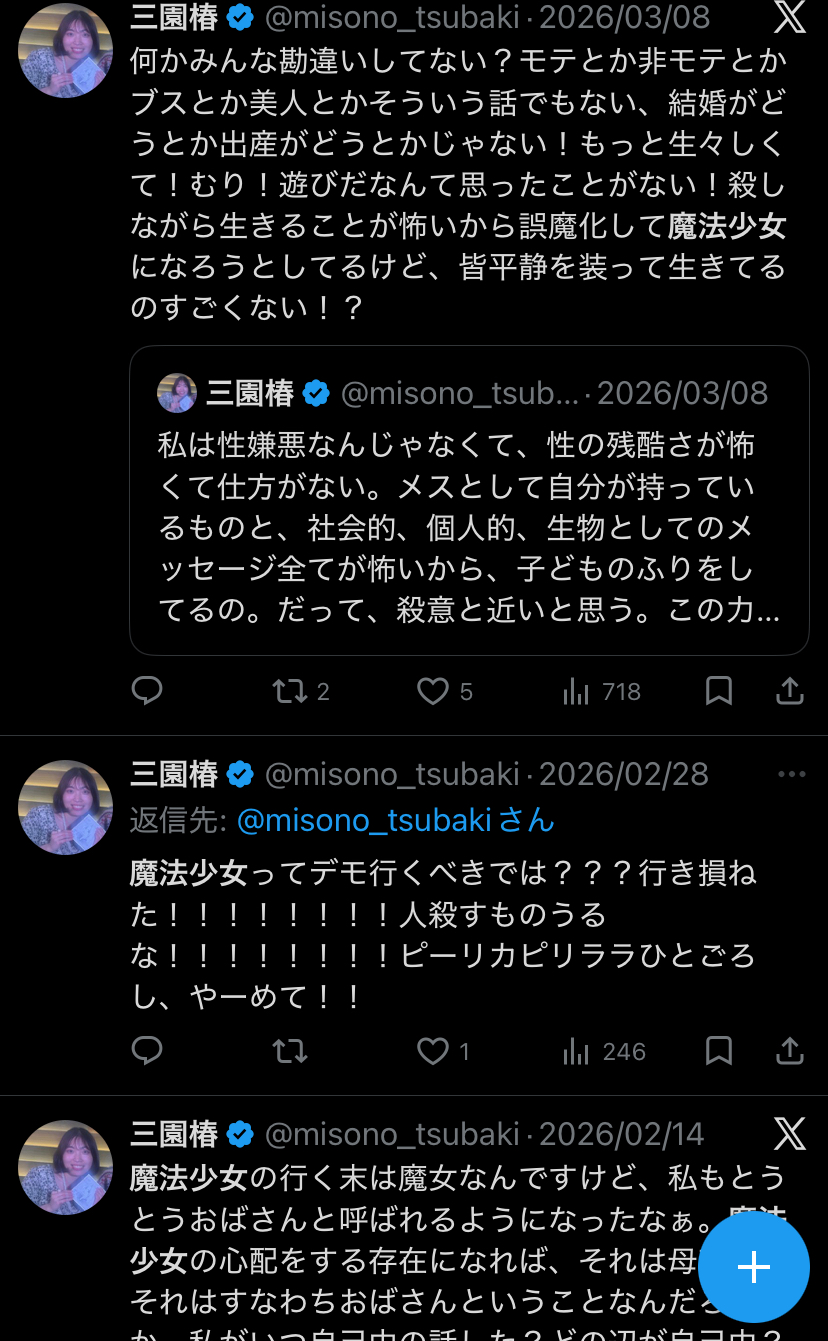
Task: View analytics showing 718 views
Action: [x=576, y=691]
